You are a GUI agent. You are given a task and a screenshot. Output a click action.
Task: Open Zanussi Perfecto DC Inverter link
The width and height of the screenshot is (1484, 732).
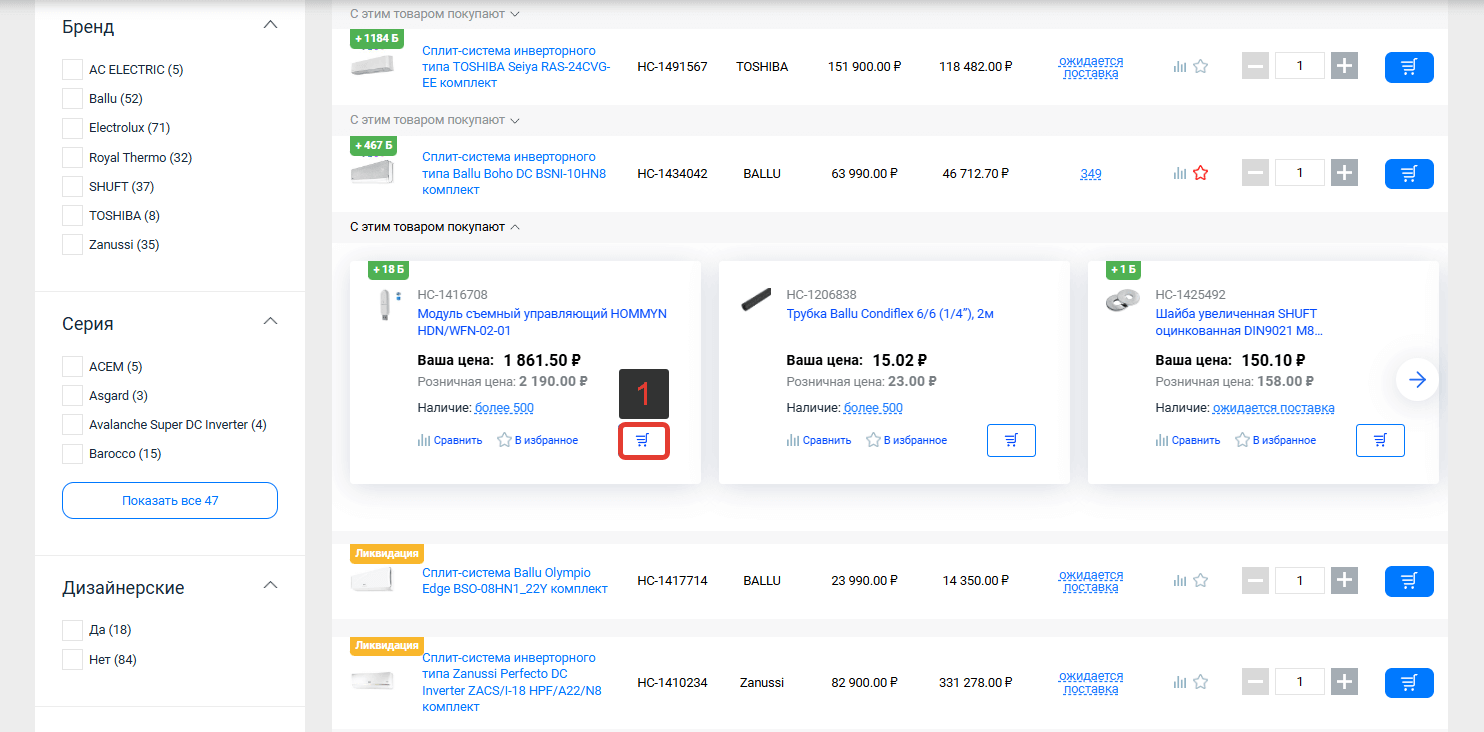coord(510,682)
